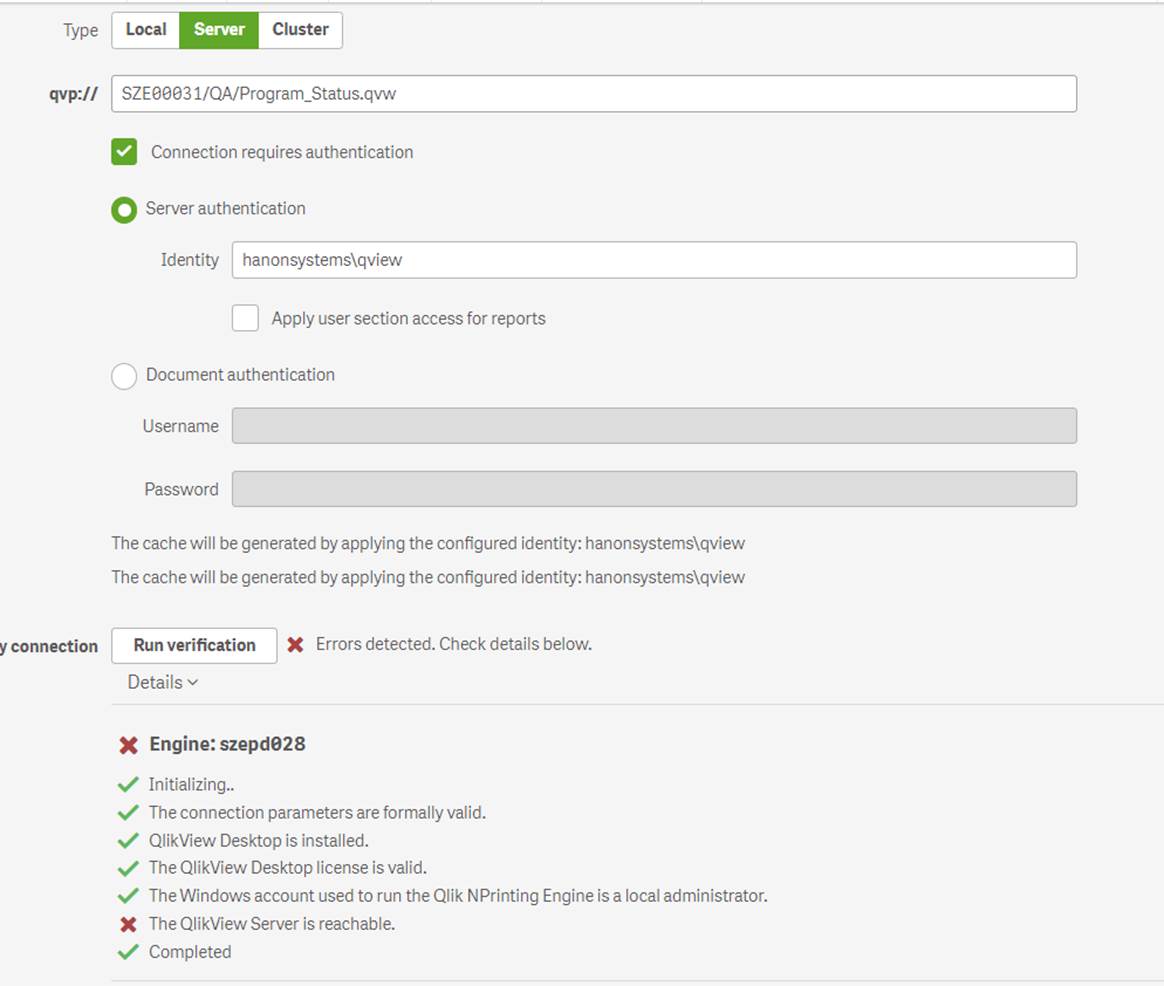Switch connection type to Local
This screenshot has height=986, width=1164.
[145, 30]
